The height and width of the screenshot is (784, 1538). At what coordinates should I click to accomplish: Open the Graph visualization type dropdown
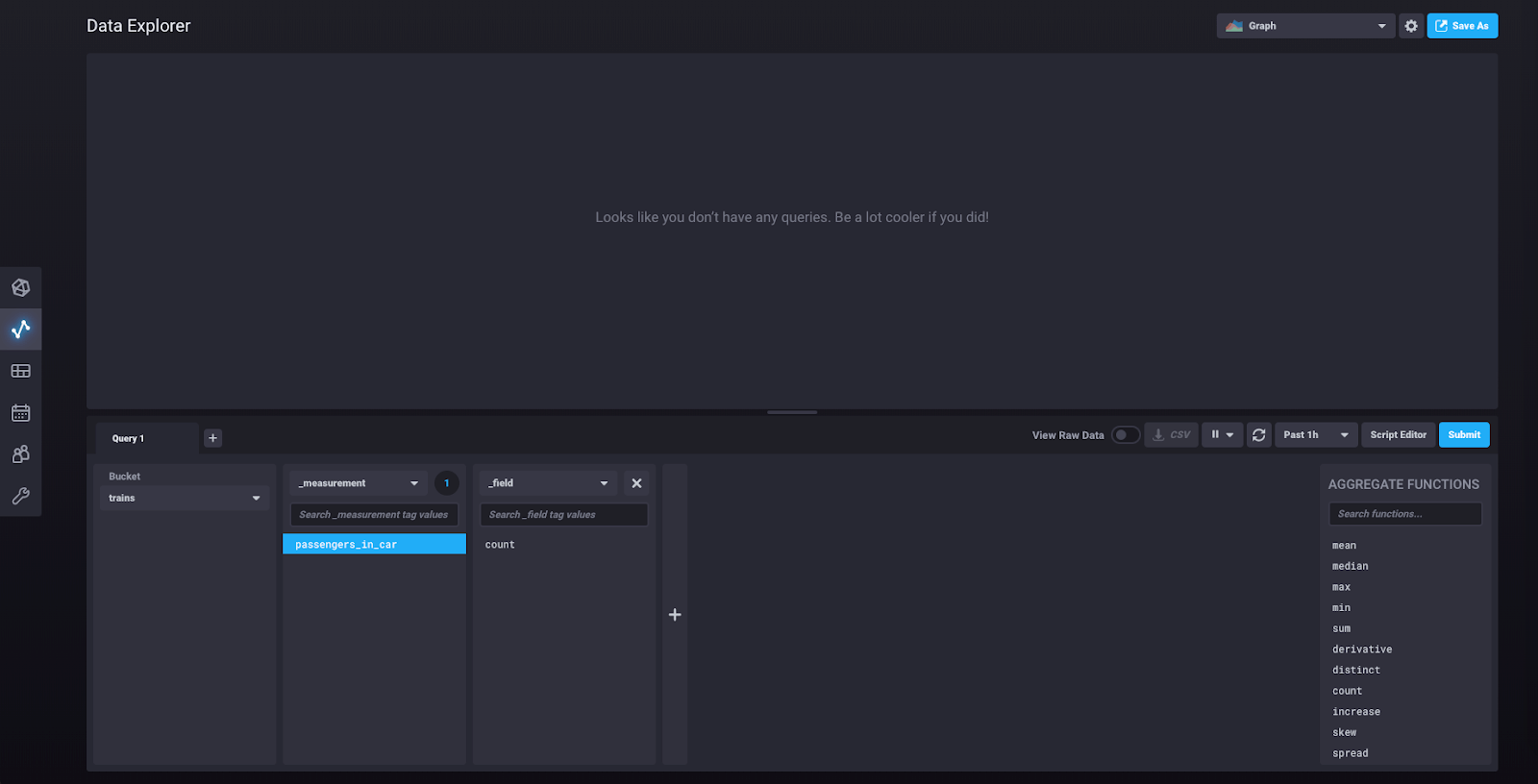[x=1306, y=26]
